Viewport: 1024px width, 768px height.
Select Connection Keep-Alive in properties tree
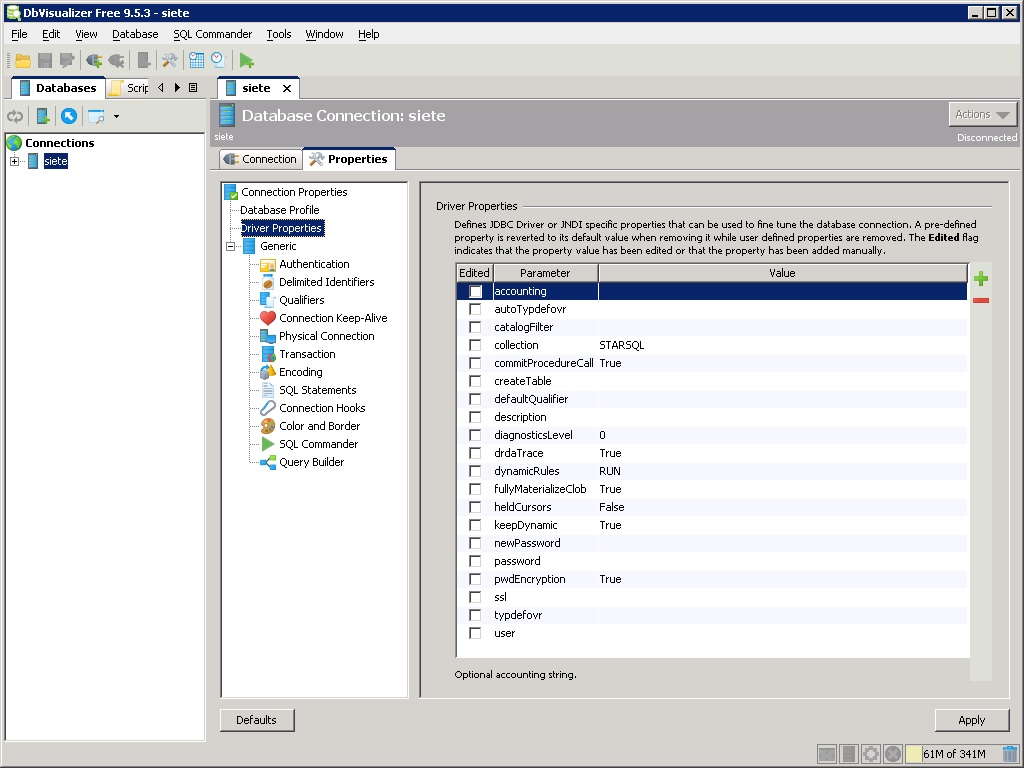tap(332, 318)
